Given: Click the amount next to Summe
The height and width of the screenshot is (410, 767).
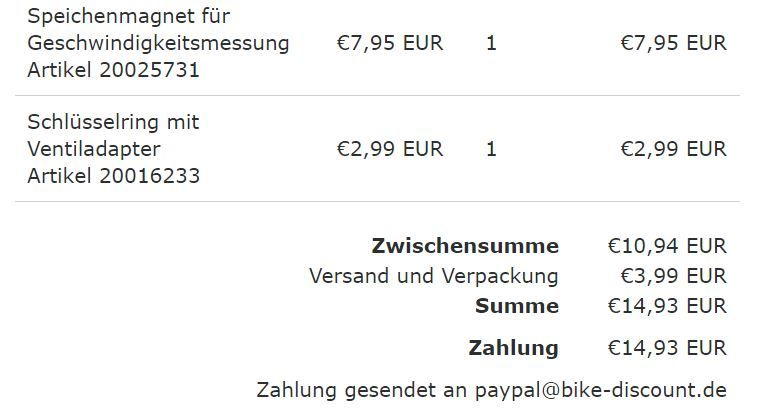Looking at the screenshot, I should coord(667,306).
